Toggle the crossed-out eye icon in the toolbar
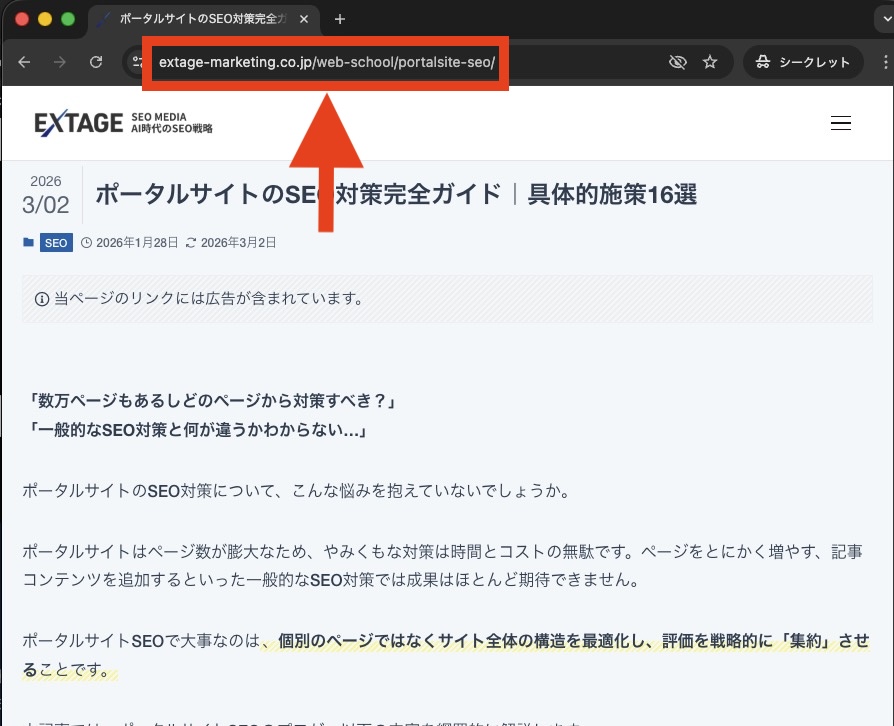 coord(678,62)
